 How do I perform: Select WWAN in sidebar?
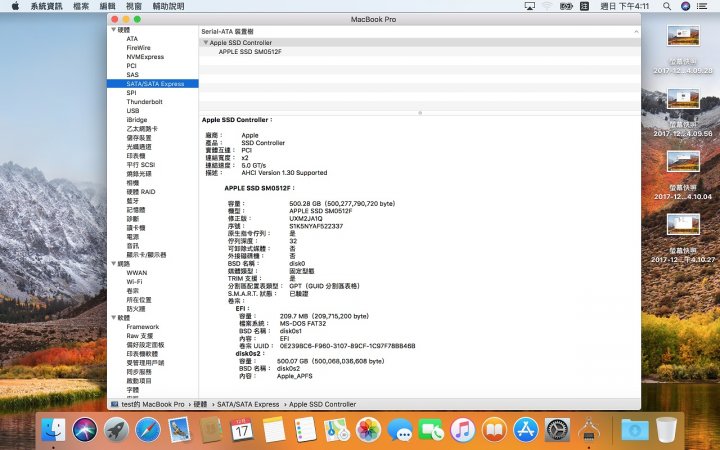pyautogui.click(x=137, y=273)
